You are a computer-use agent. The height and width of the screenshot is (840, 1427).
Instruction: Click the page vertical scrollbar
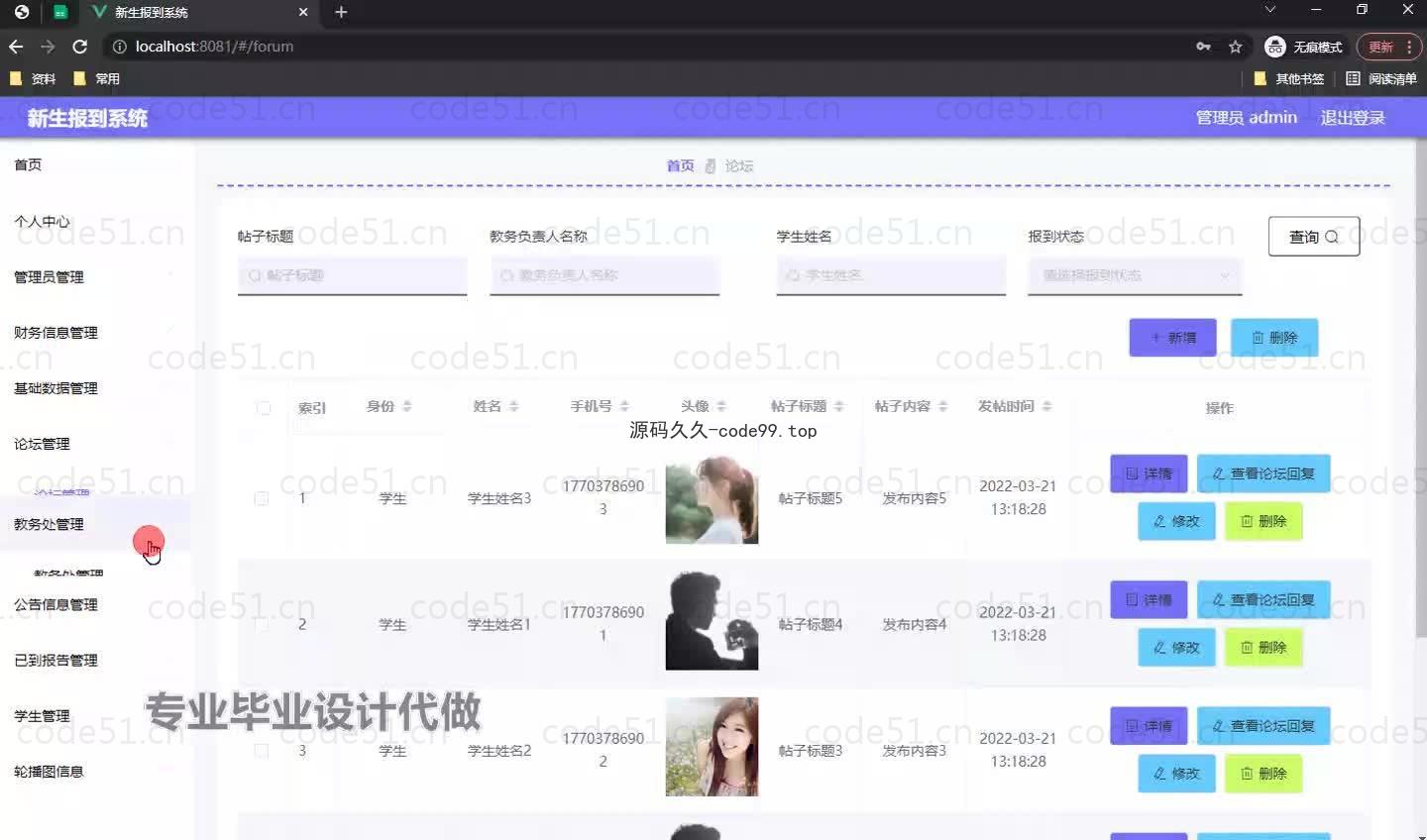click(x=1420, y=396)
